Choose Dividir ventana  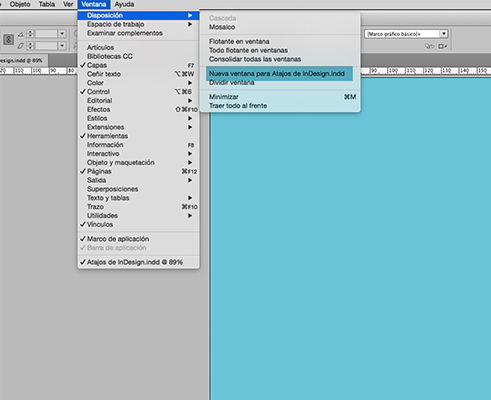tap(280, 83)
